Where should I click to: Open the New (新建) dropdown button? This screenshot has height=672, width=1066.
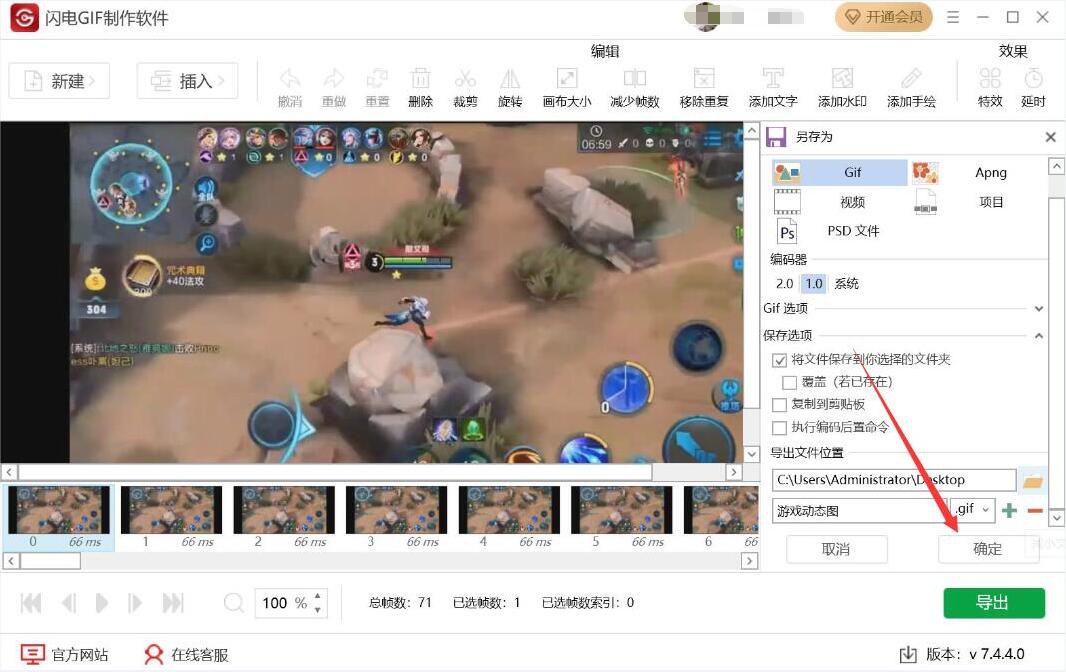tap(59, 81)
